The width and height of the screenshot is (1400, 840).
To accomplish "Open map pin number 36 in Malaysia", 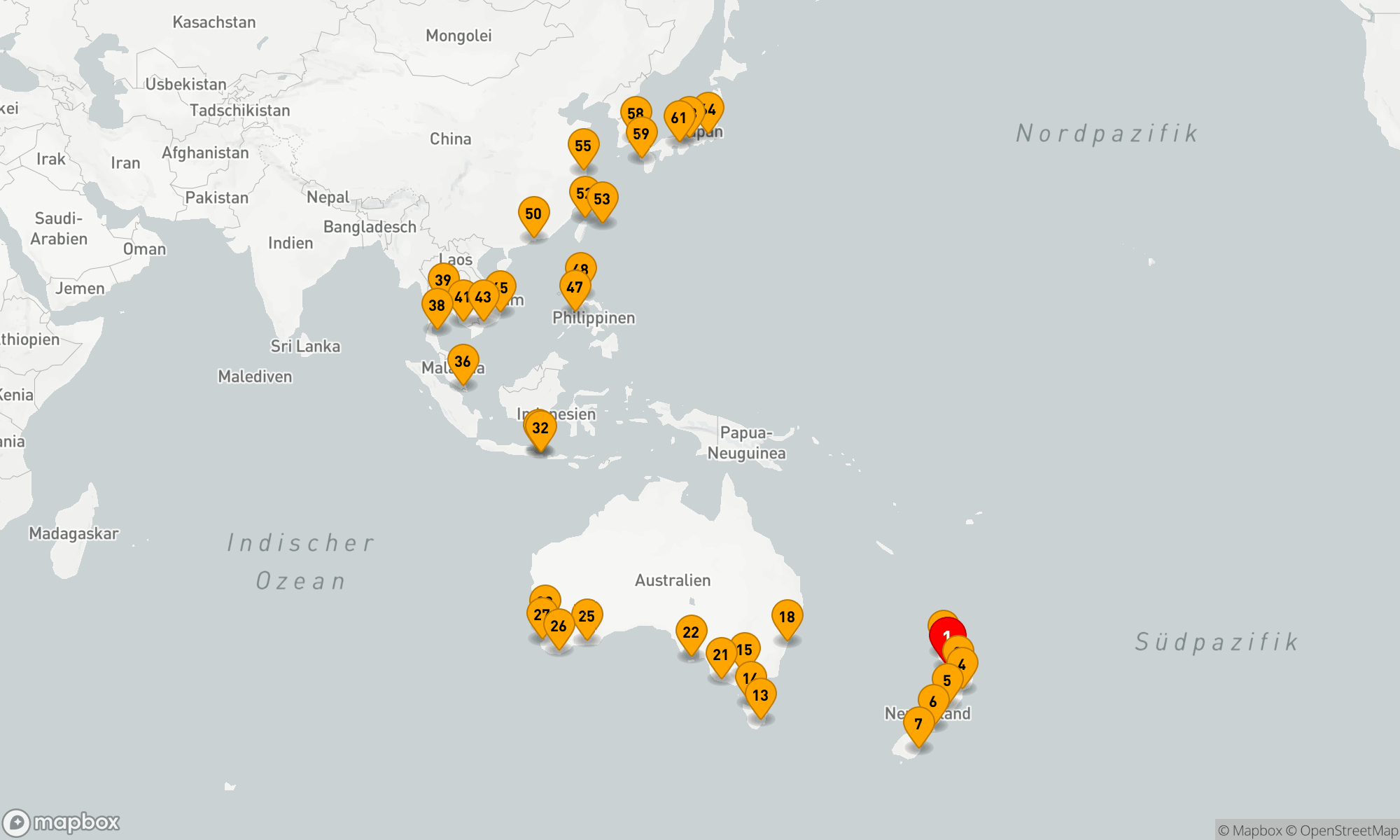I will click(463, 361).
